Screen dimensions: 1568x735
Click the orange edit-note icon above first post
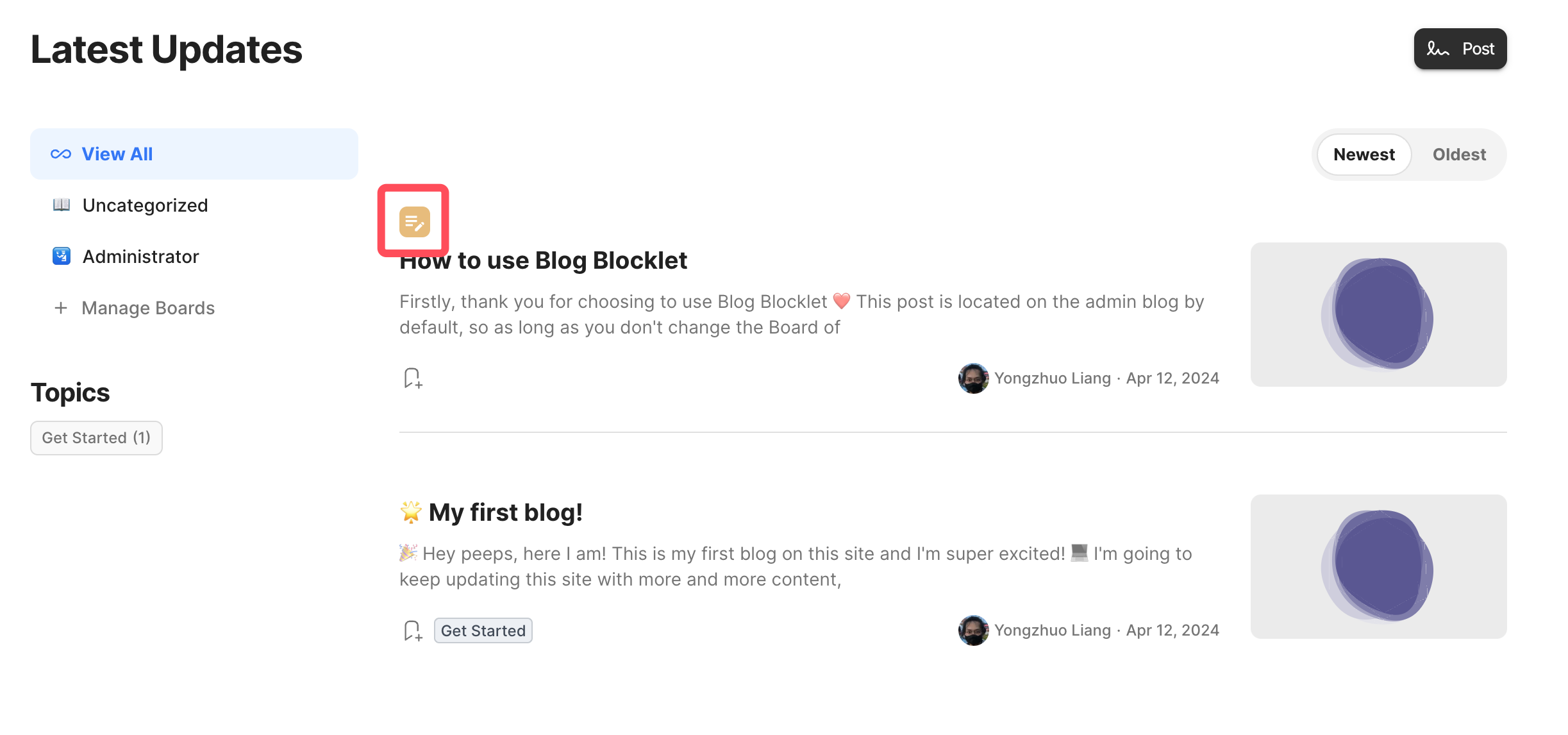(x=414, y=222)
